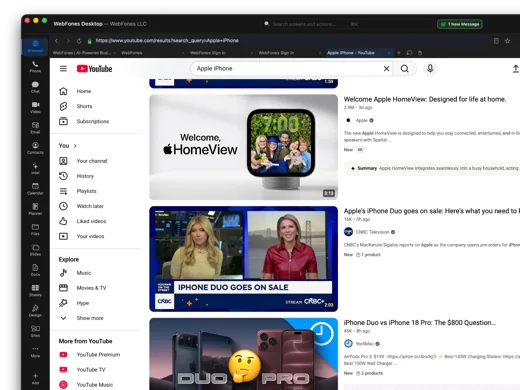Add a new app to sidebar
Viewport: 520px width, 390px height.
click(35, 379)
